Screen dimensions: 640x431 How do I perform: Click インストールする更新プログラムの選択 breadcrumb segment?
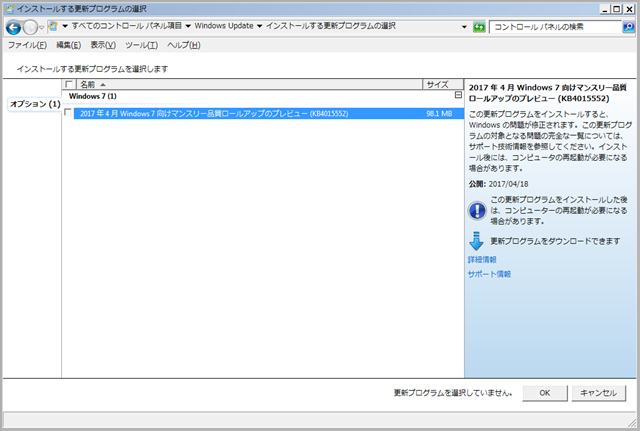click(331, 26)
